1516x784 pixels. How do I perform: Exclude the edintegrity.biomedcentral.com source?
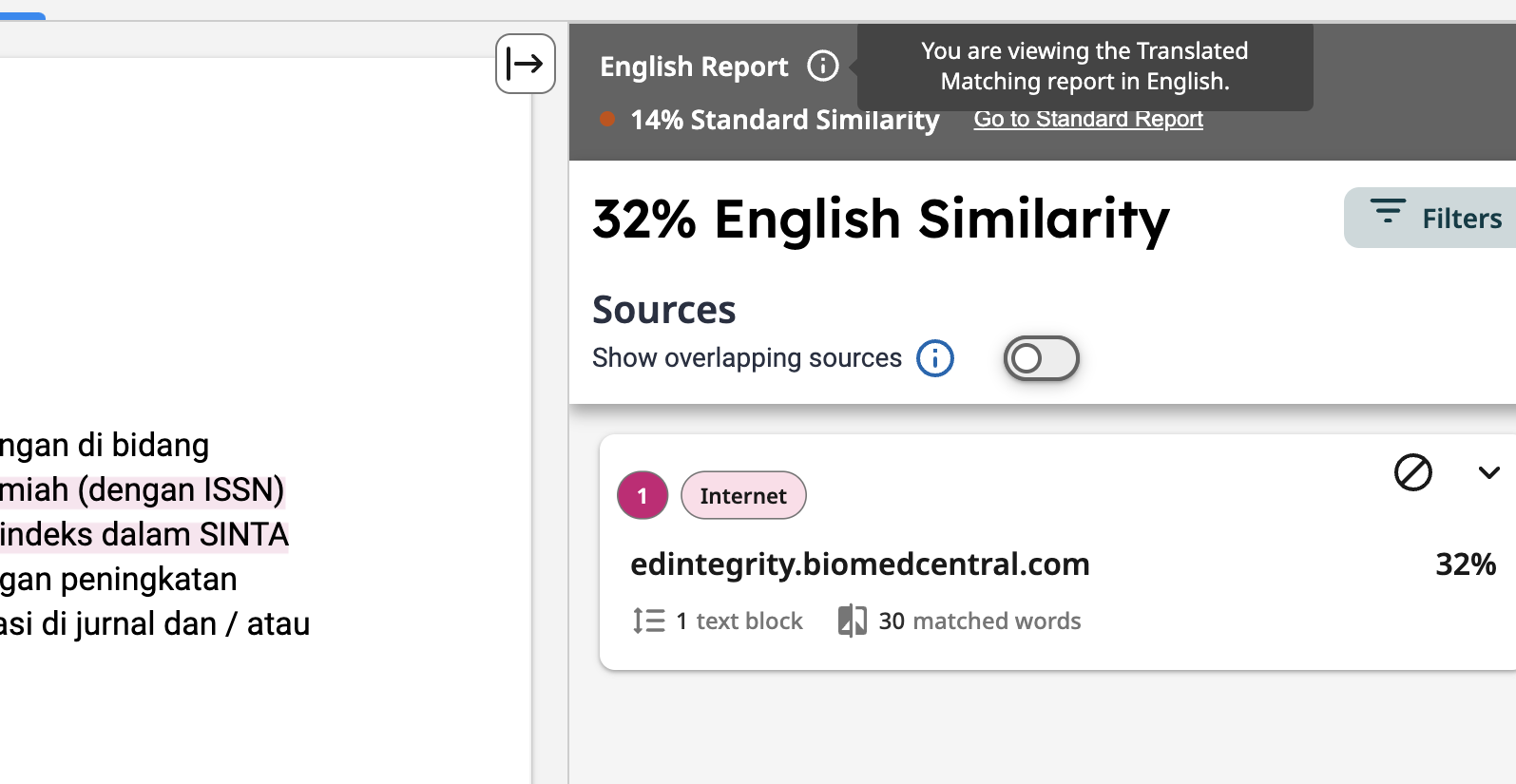tap(1412, 472)
